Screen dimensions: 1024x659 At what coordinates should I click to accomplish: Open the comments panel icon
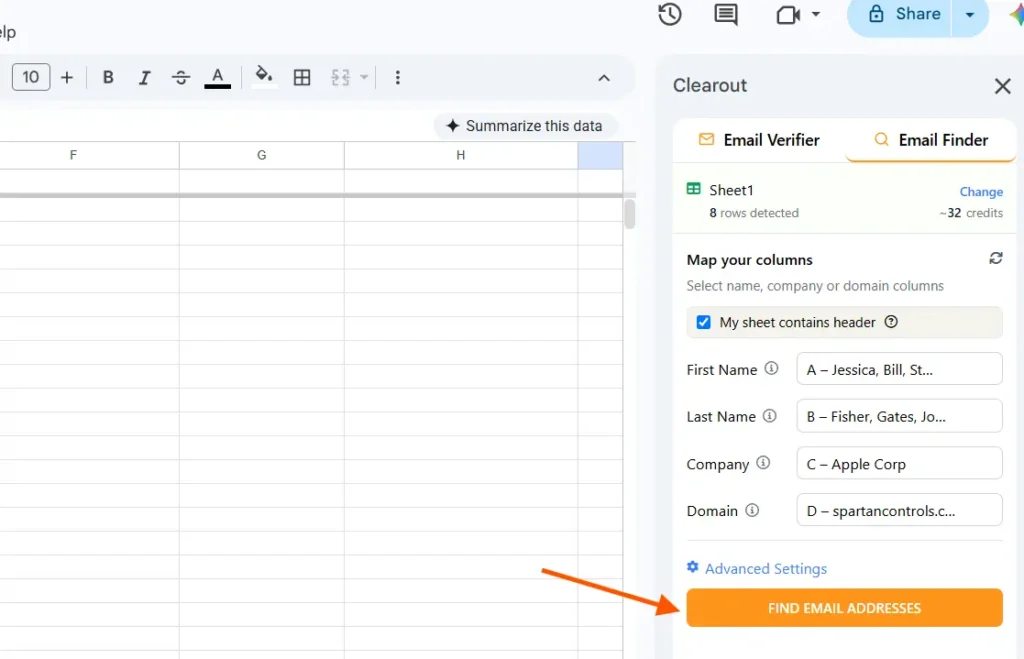coord(726,14)
